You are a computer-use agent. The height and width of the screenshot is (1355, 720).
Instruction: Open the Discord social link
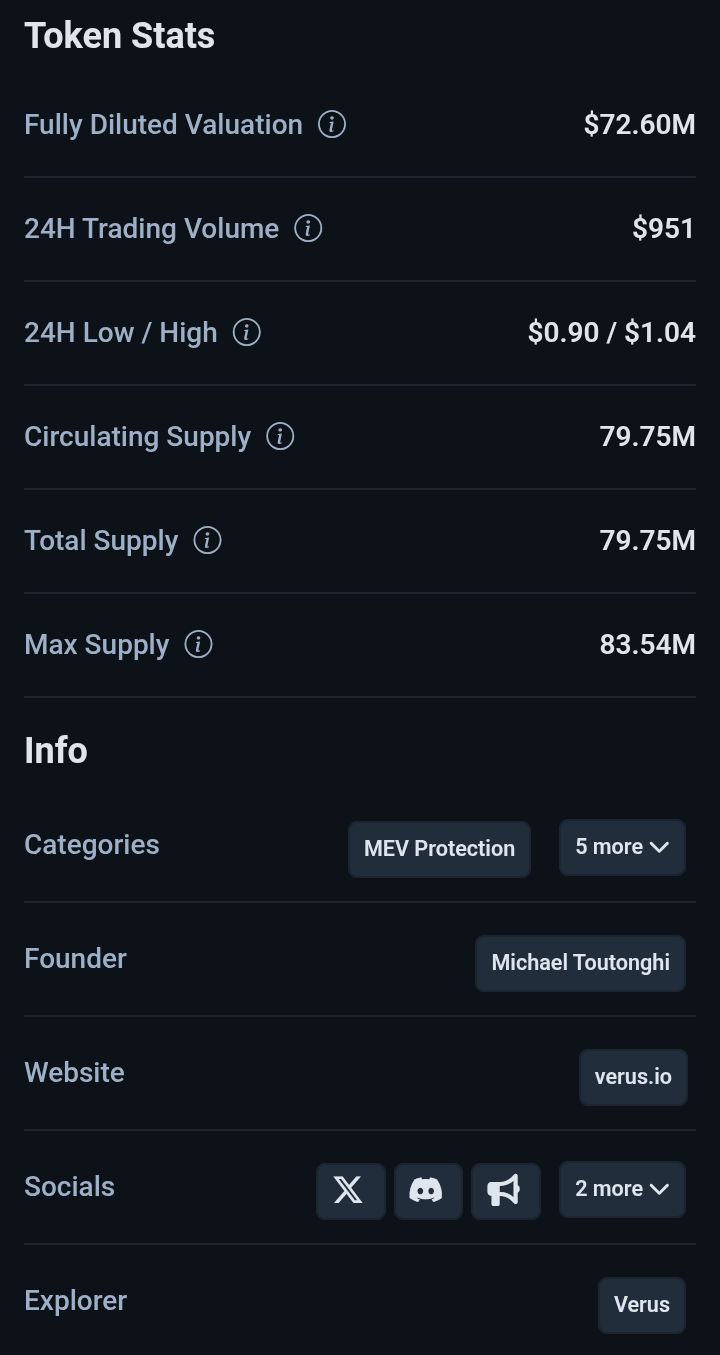[427, 1190]
